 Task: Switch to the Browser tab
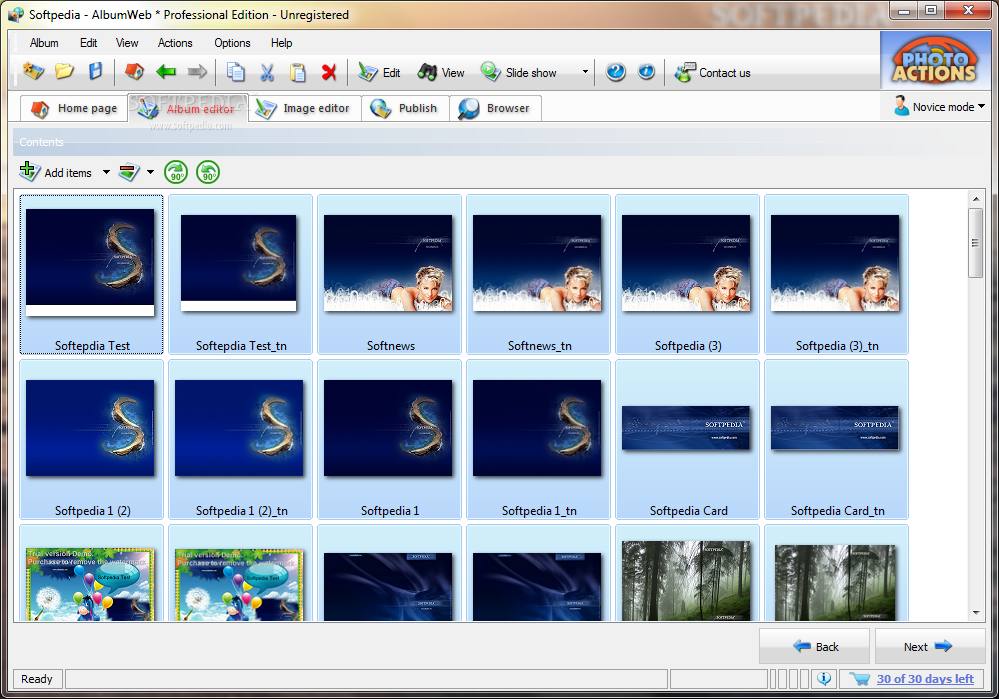tap(495, 108)
